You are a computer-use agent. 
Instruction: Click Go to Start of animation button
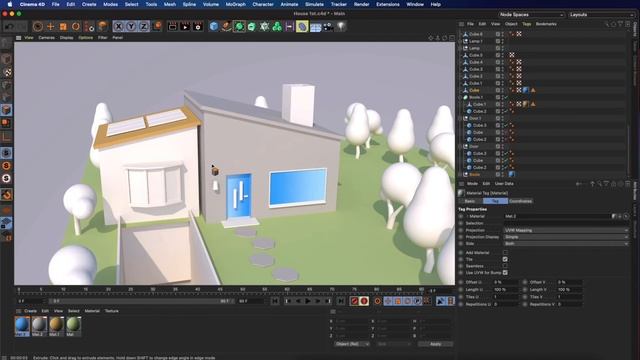point(275,301)
